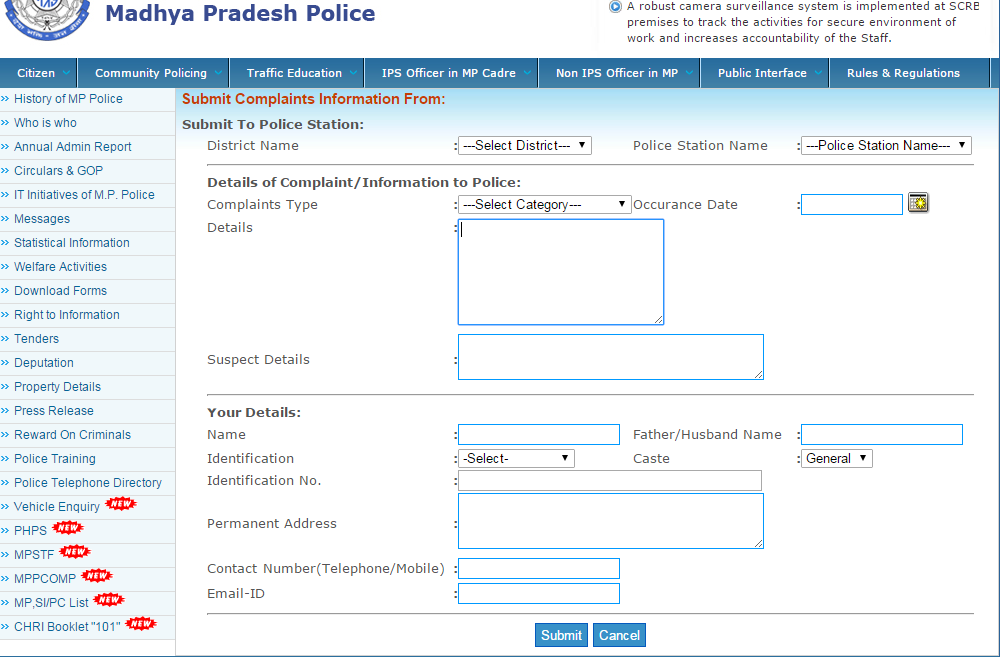Open the Select District dropdown
The image size is (1000, 657).
click(524, 145)
